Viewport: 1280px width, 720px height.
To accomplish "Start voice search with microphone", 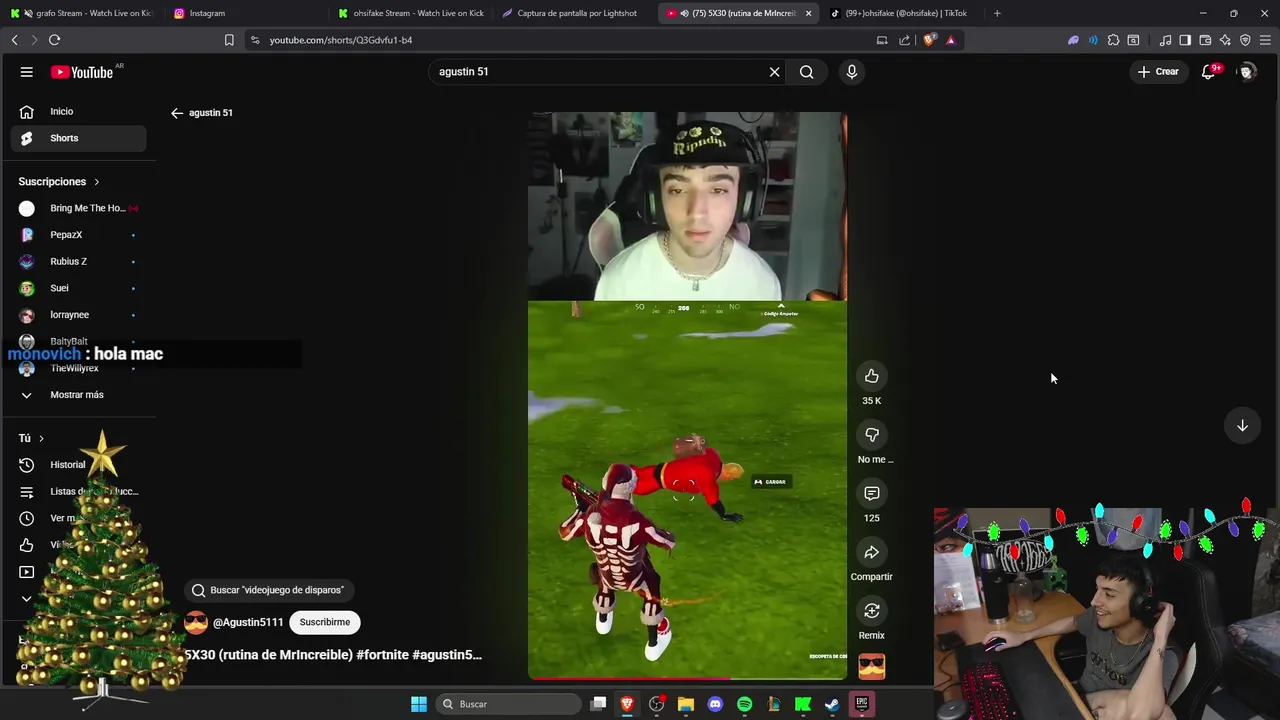I will pyautogui.click(x=852, y=72).
